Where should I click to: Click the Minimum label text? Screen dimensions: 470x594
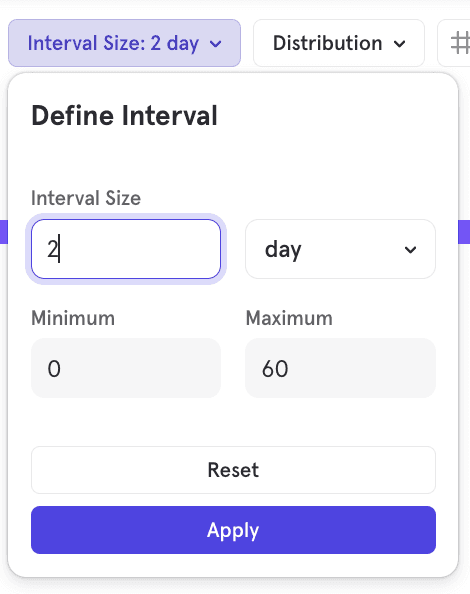(x=73, y=318)
